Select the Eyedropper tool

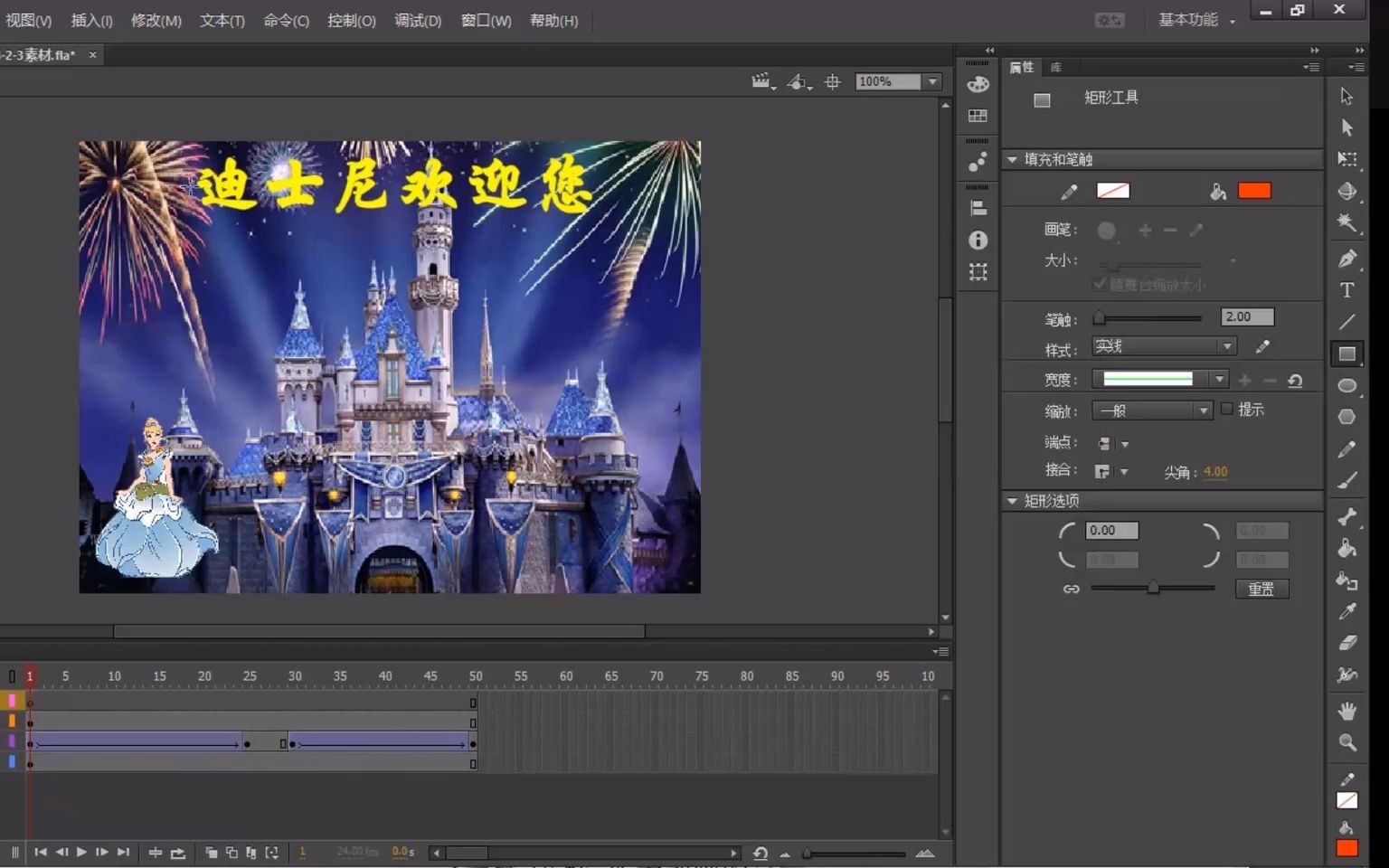coord(1346,611)
